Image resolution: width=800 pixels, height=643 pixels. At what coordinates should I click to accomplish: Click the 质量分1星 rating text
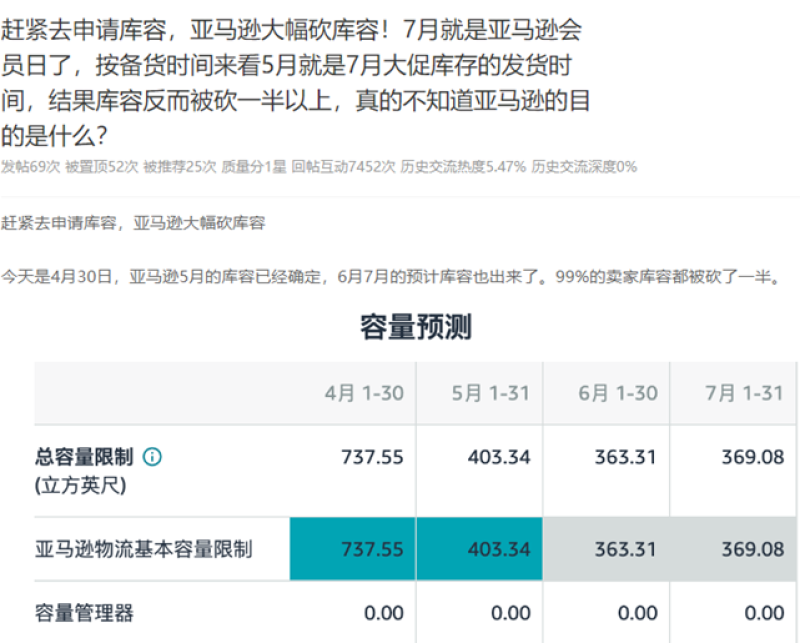click(x=252, y=167)
